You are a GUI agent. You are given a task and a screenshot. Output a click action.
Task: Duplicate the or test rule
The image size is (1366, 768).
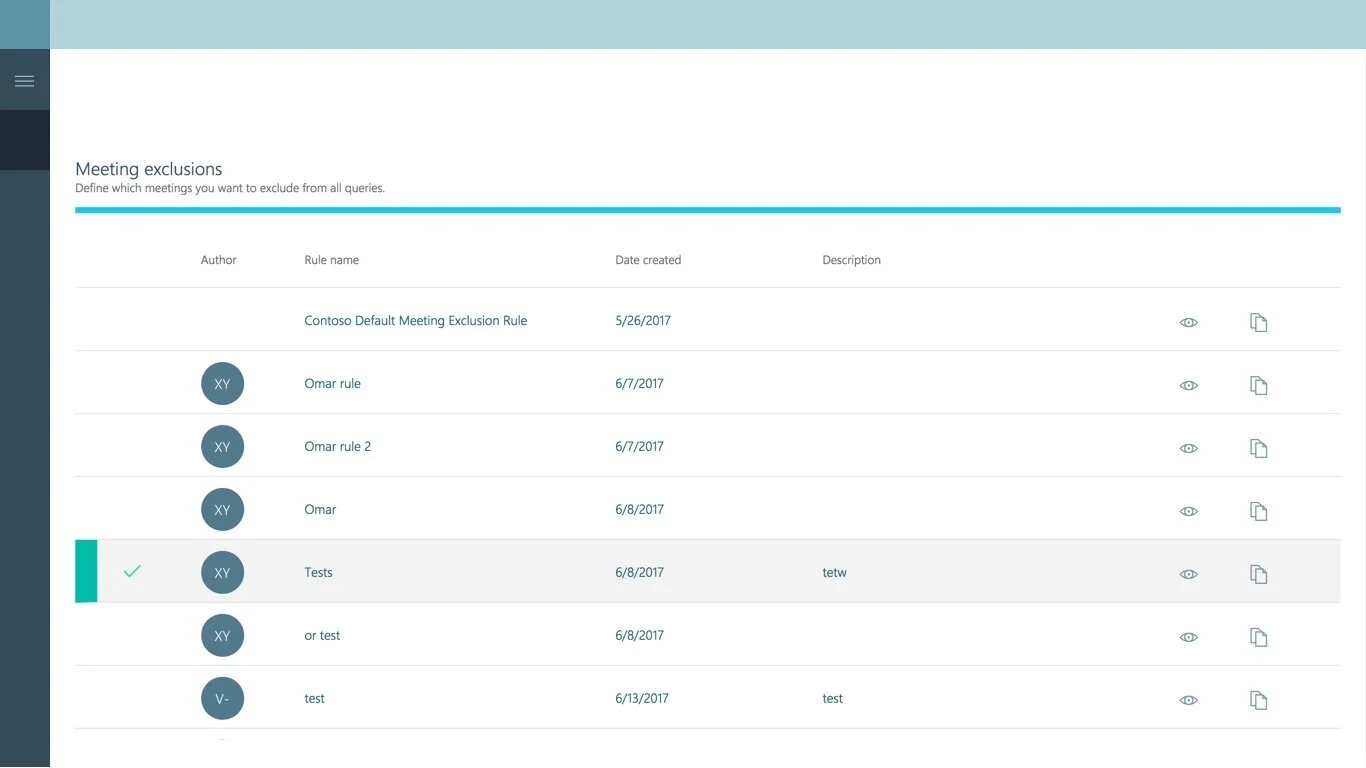click(x=1258, y=636)
